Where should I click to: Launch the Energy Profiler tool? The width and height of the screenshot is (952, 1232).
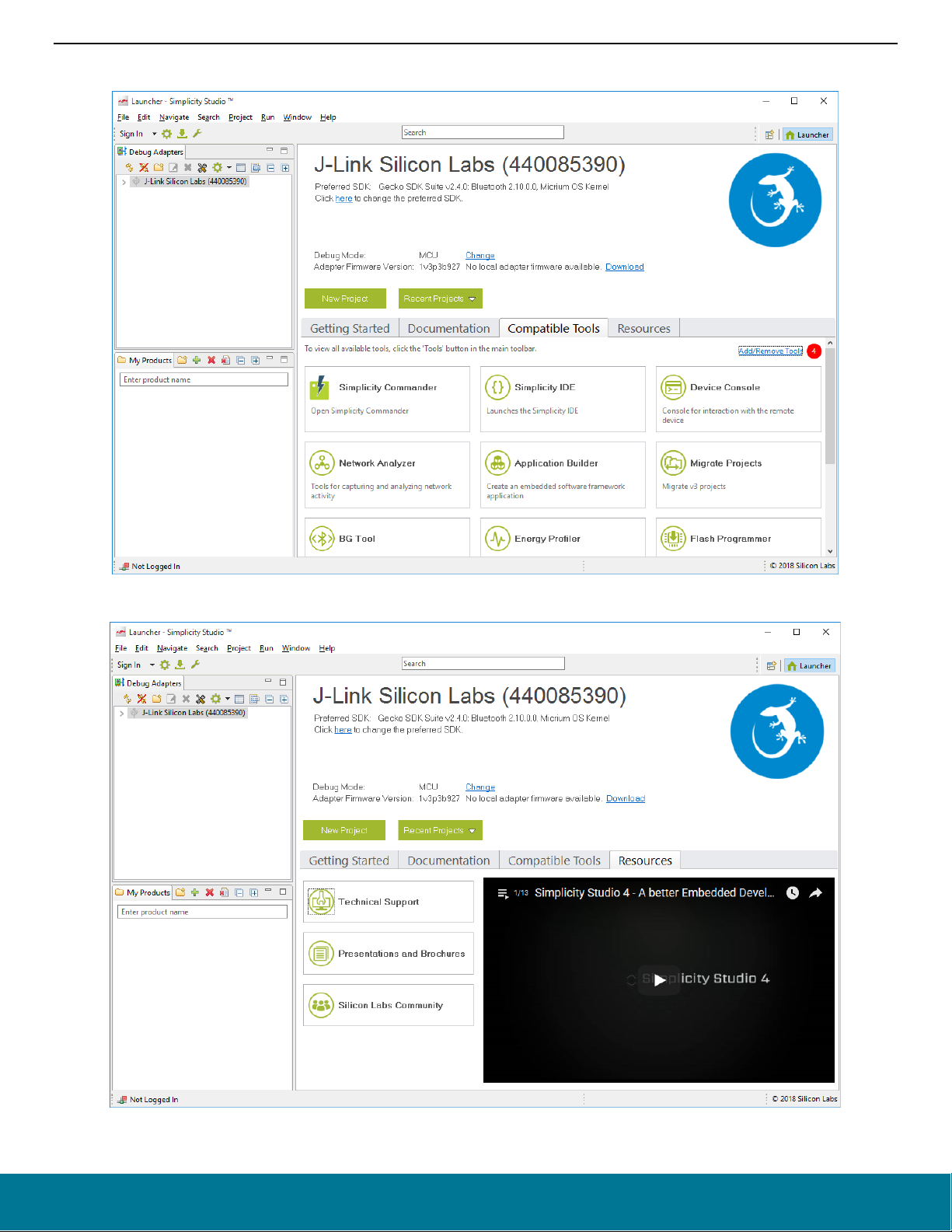point(563,537)
